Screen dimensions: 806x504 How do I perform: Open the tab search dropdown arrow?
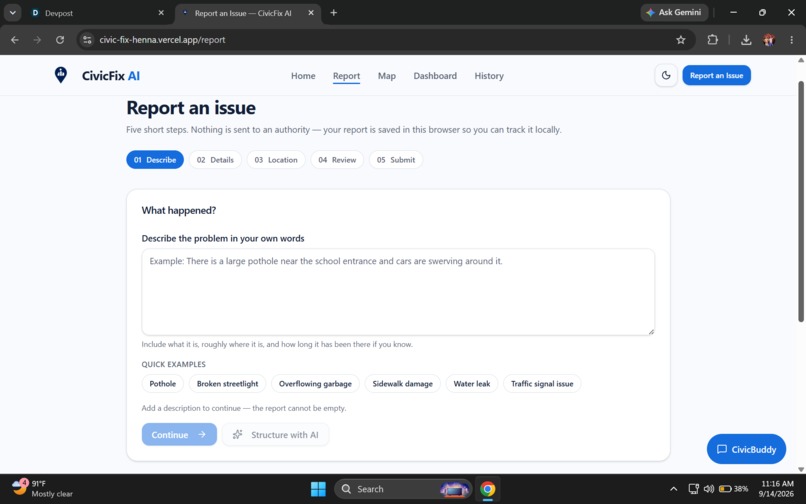12,13
